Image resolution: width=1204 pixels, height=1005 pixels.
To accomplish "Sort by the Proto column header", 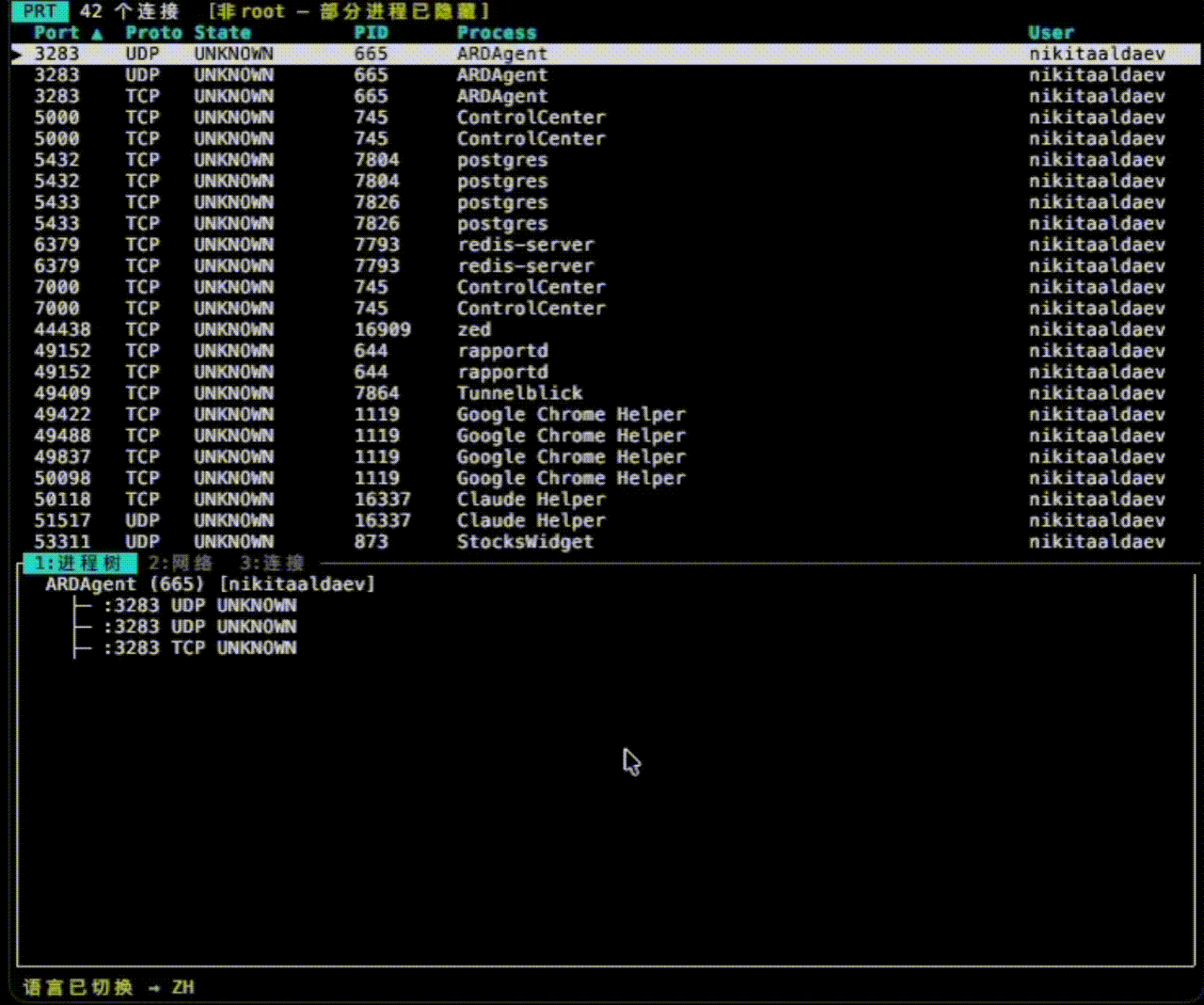I will [x=153, y=33].
